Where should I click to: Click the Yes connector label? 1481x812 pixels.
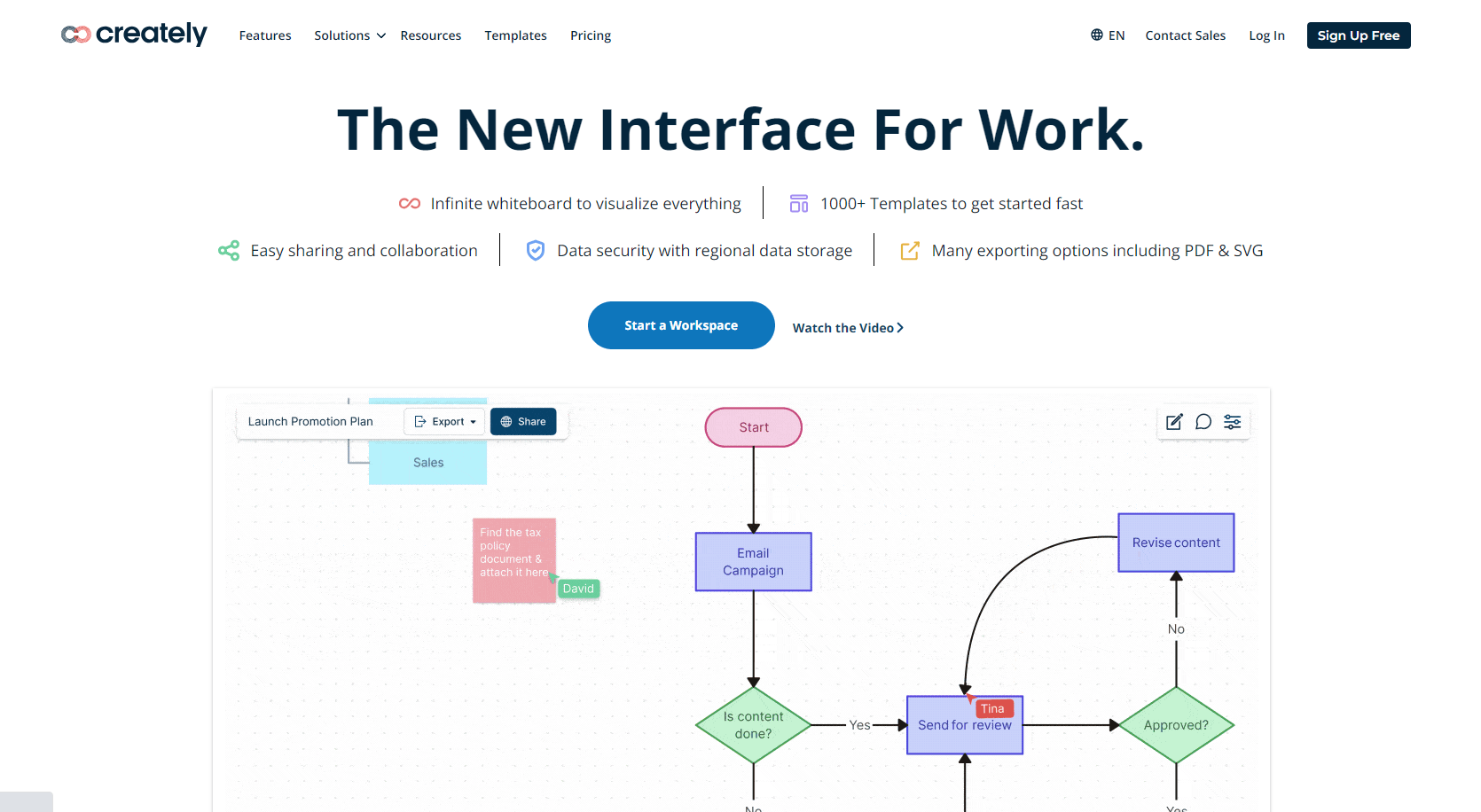[x=859, y=725]
